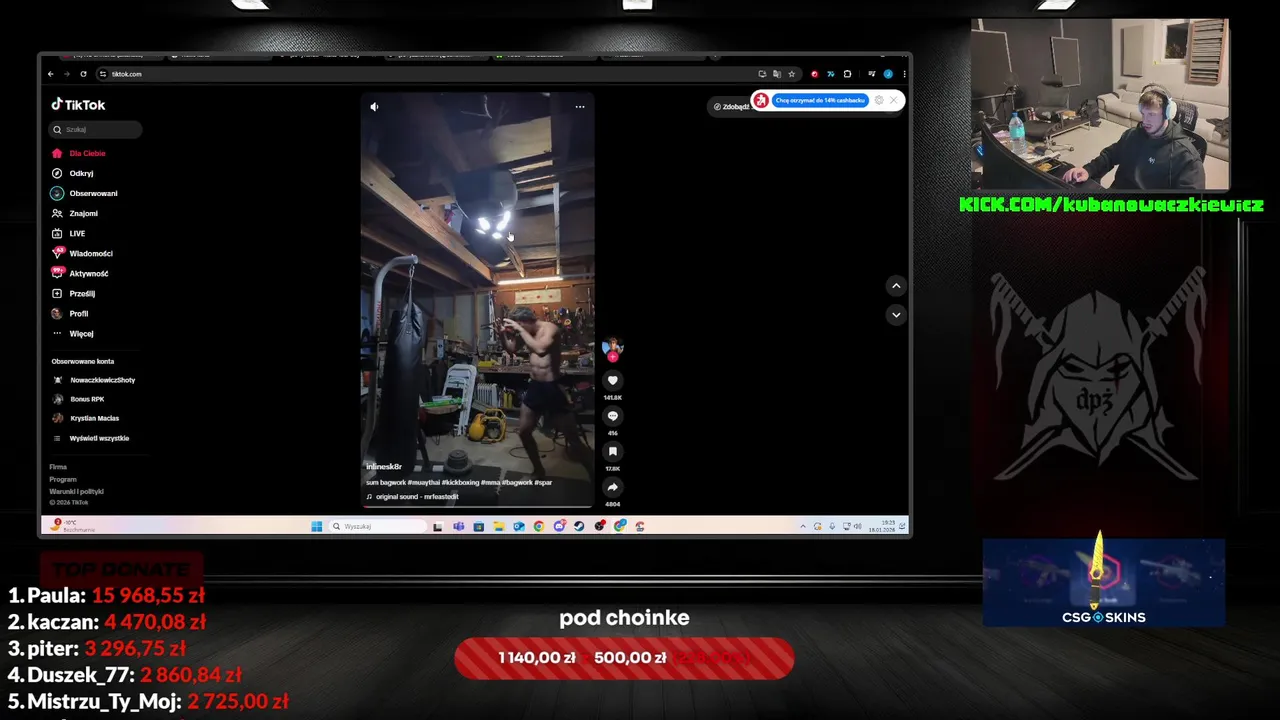Image resolution: width=1280 pixels, height=720 pixels.
Task: Click the TikTok logo
Action: click(x=78, y=105)
